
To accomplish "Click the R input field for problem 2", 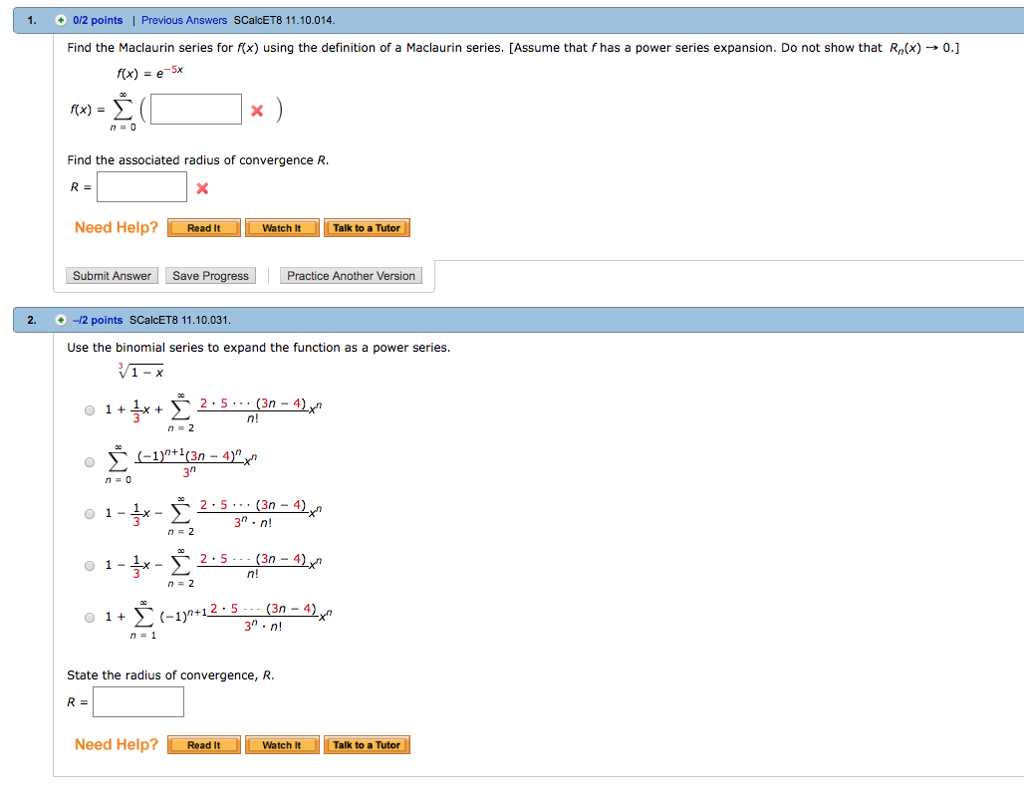I will coord(138,701).
